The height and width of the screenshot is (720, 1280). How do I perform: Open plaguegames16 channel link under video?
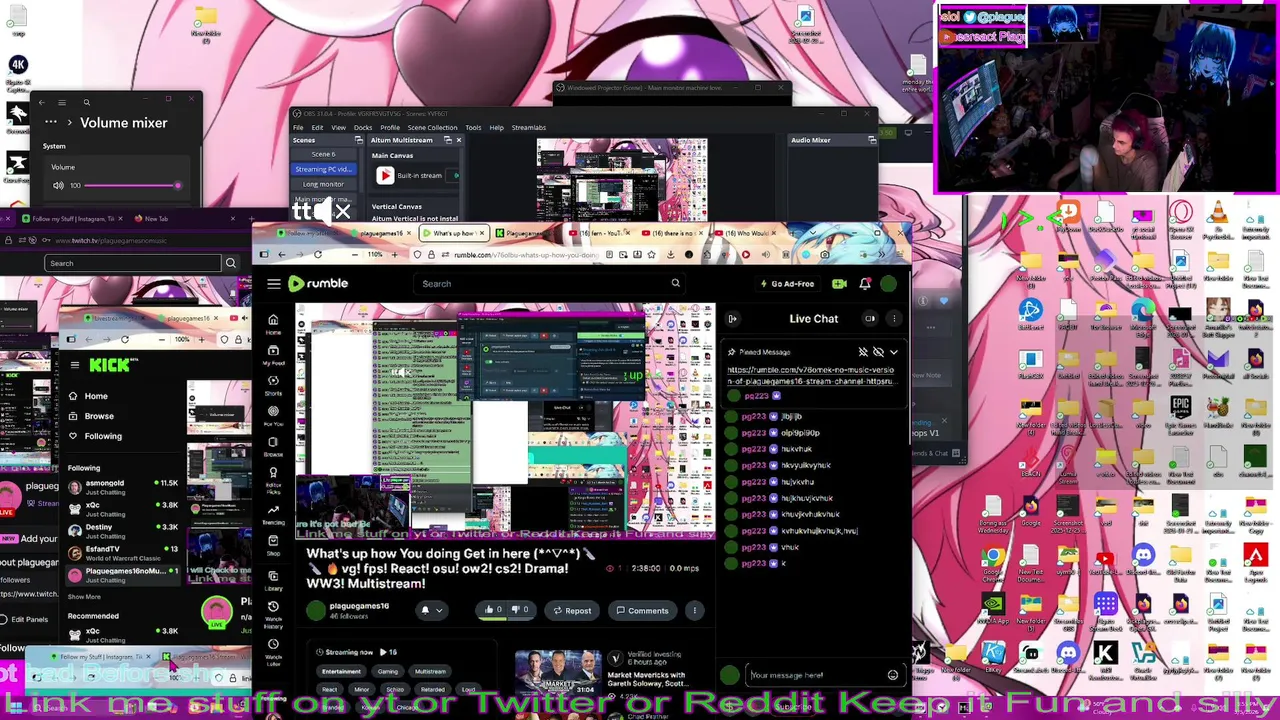pyautogui.click(x=359, y=606)
